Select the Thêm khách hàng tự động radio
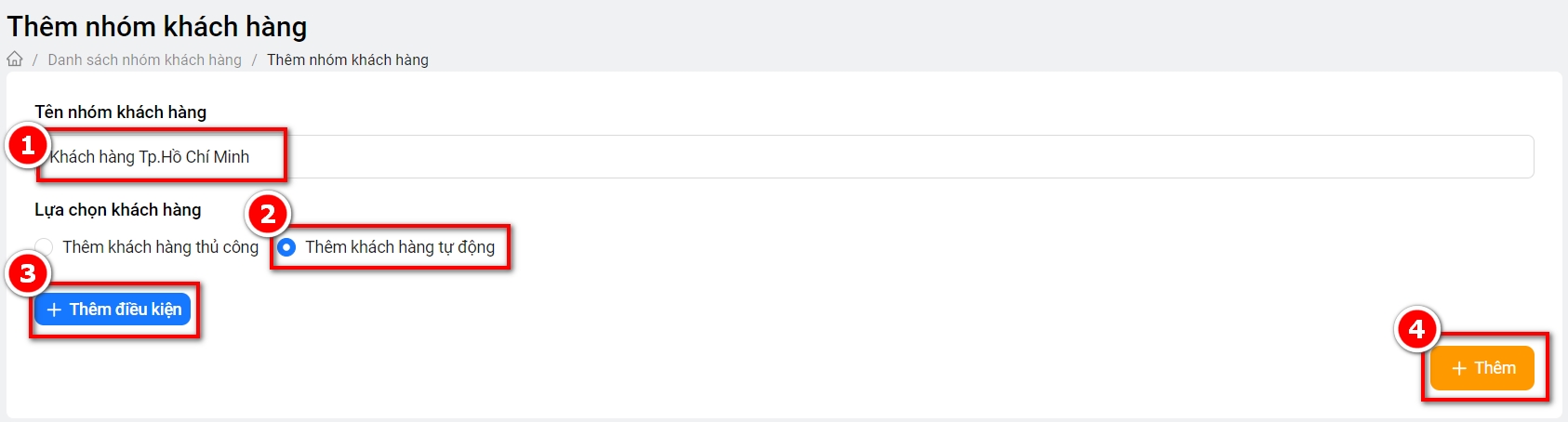 (286, 247)
